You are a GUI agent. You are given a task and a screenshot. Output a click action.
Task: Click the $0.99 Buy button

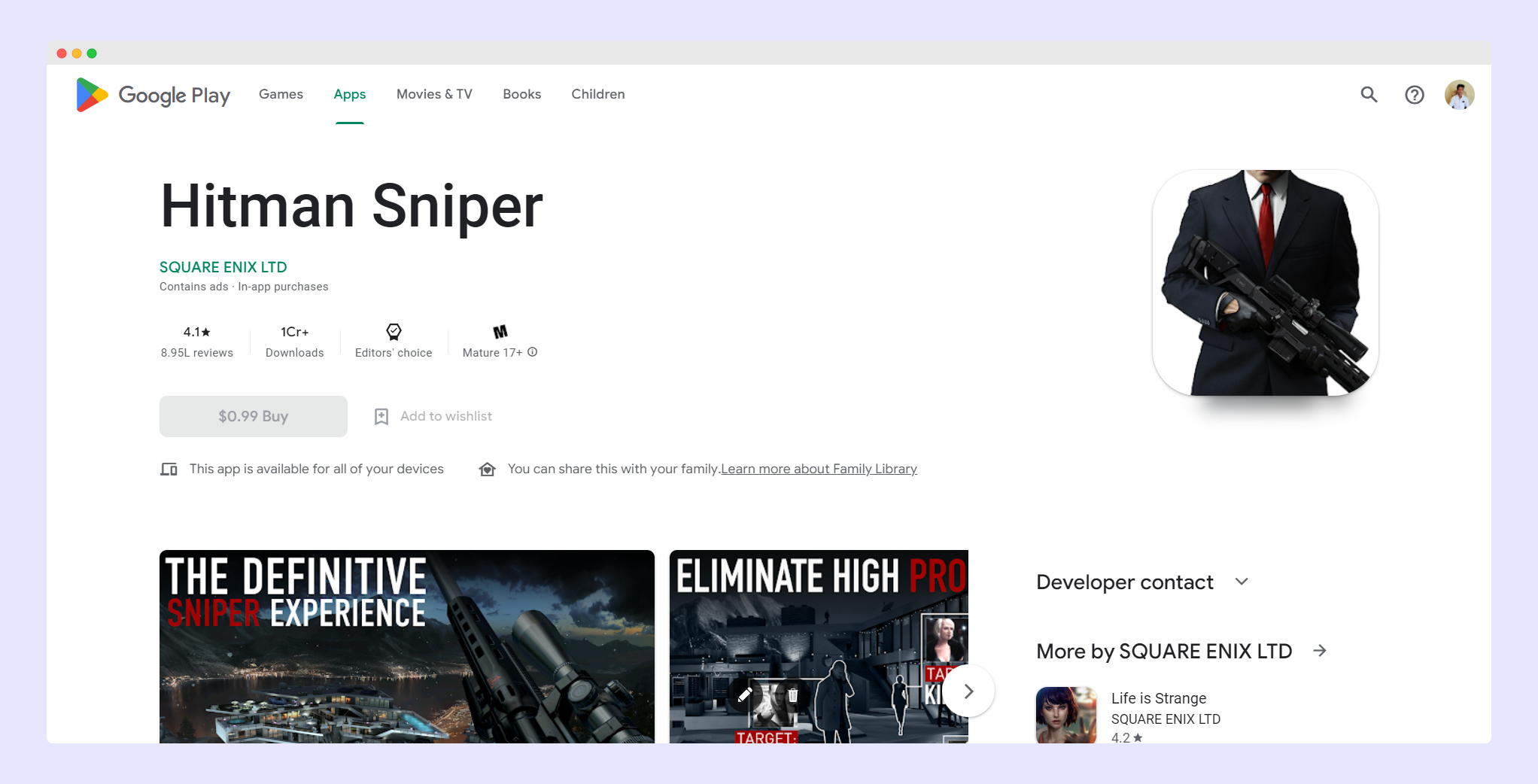tap(253, 416)
